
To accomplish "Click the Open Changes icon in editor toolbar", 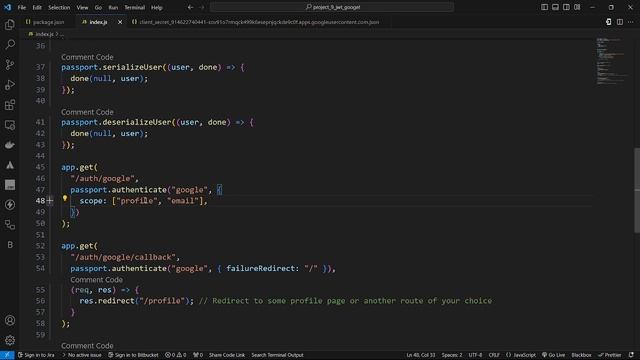I will (x=609, y=22).
